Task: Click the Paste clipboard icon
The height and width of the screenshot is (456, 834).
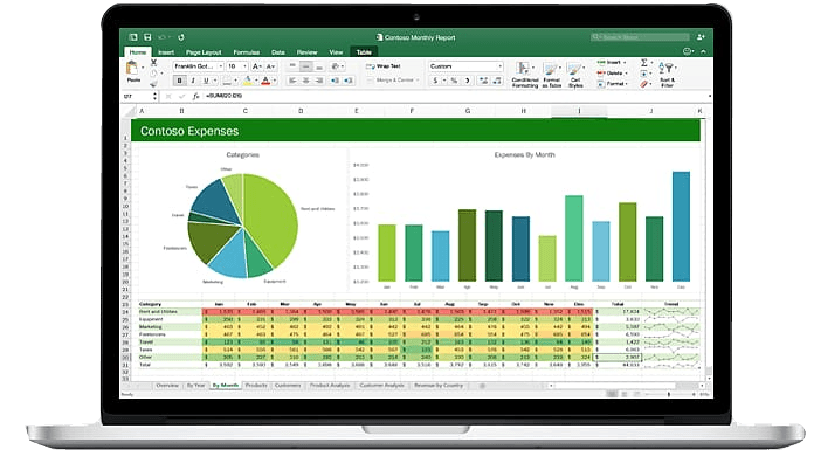Action: (132, 68)
